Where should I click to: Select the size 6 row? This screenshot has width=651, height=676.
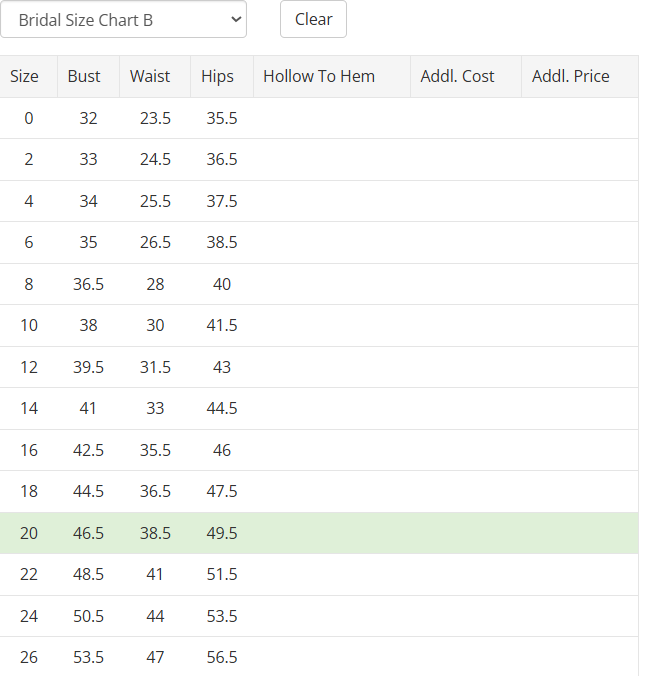319,242
